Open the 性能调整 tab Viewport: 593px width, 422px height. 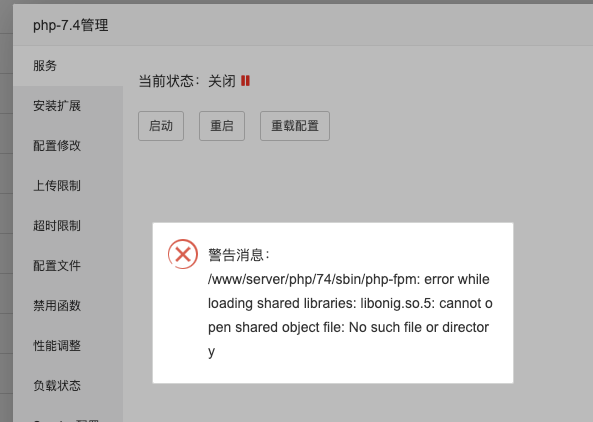click(68, 346)
